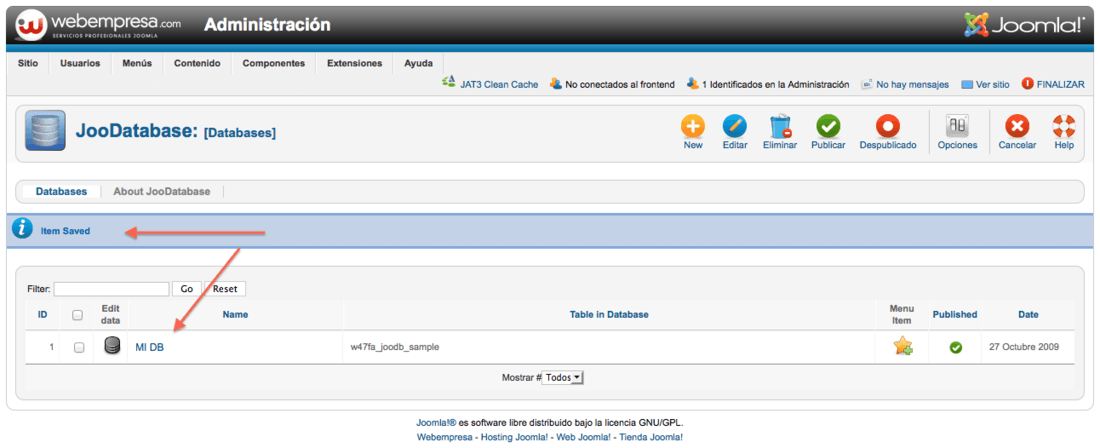This screenshot has width=1100, height=448.
Task: Click the FINALIZAR logout icon
Action: [1027, 83]
